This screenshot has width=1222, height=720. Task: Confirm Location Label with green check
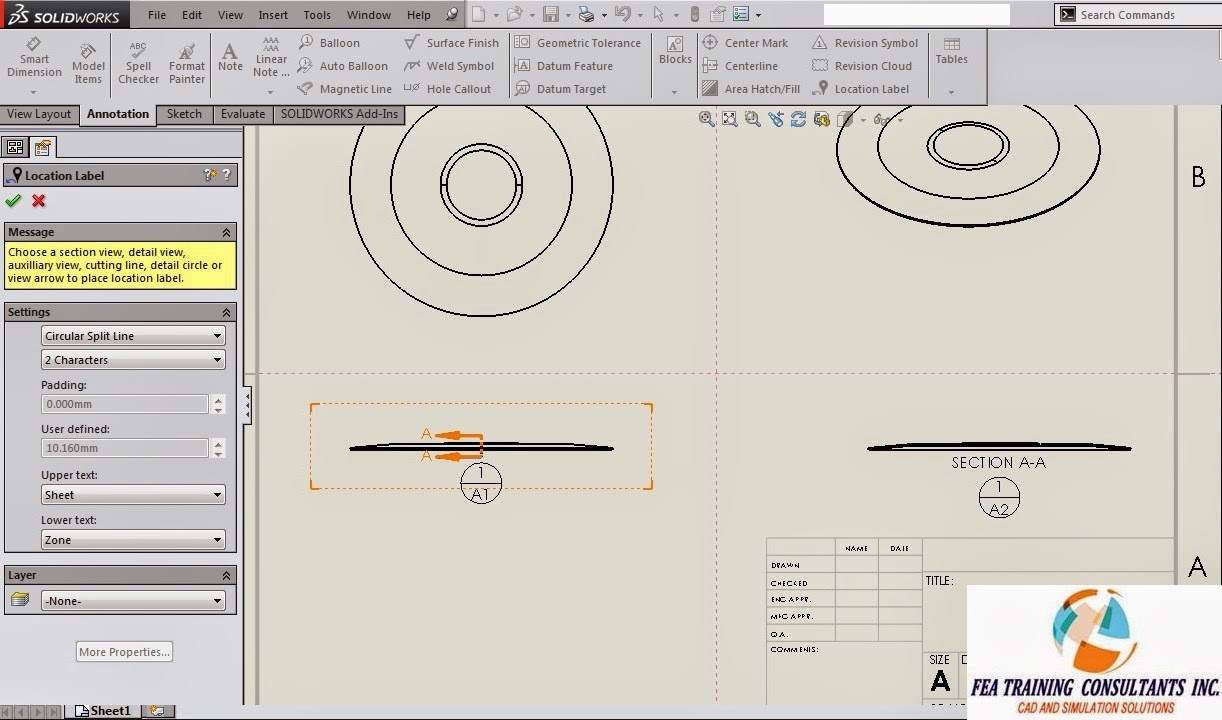(x=13, y=200)
